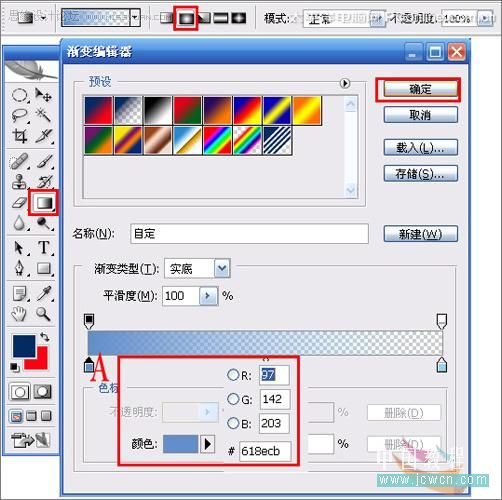Screen dimensions: 502x500
Task: Select the Clone Stamp tool
Action: click(x=19, y=182)
